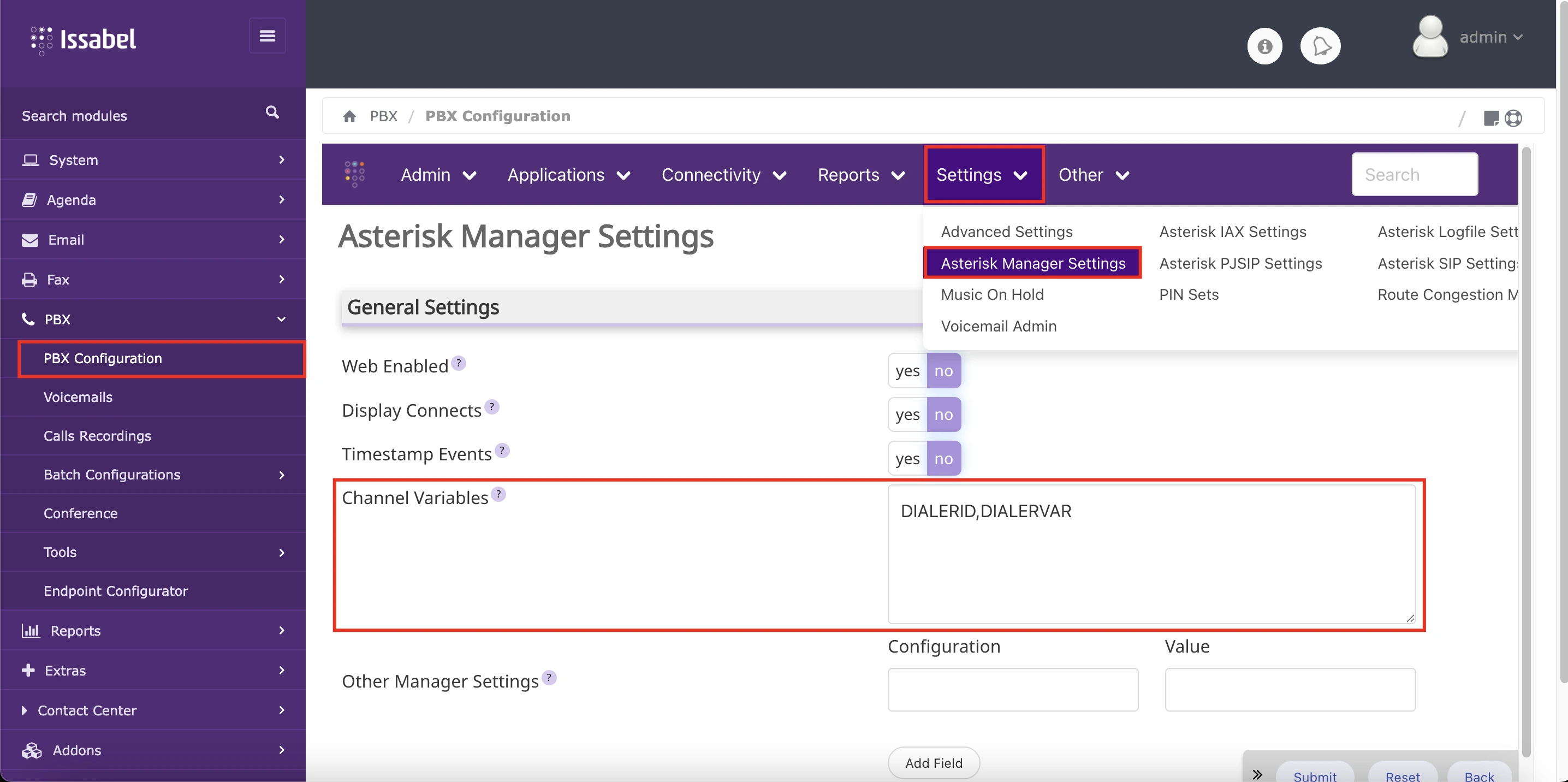Turn Timestamp Events to yes
Screen dimensions: 1568x782
coord(906,458)
